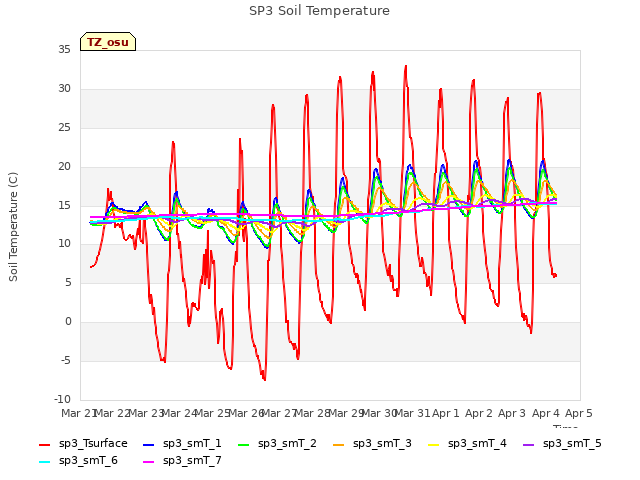This screenshot has height=480, width=640.
Task: Toggle sp3_smT_4 legend entry
Action: [x=467, y=444]
